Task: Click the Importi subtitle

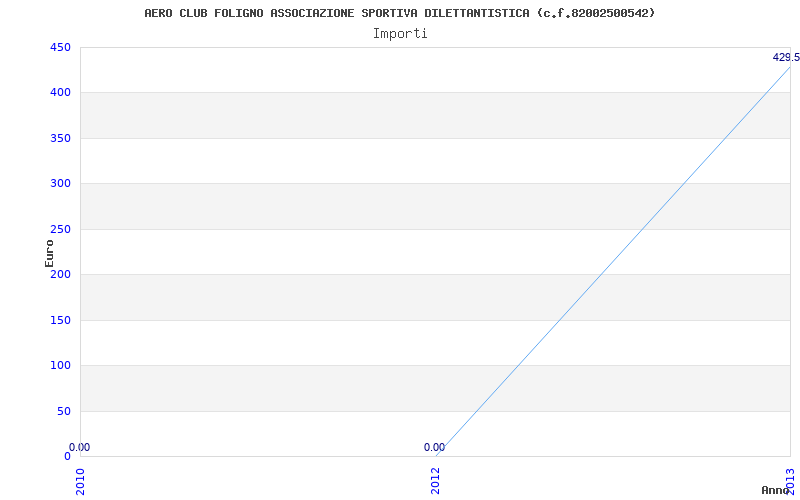Action: [400, 34]
